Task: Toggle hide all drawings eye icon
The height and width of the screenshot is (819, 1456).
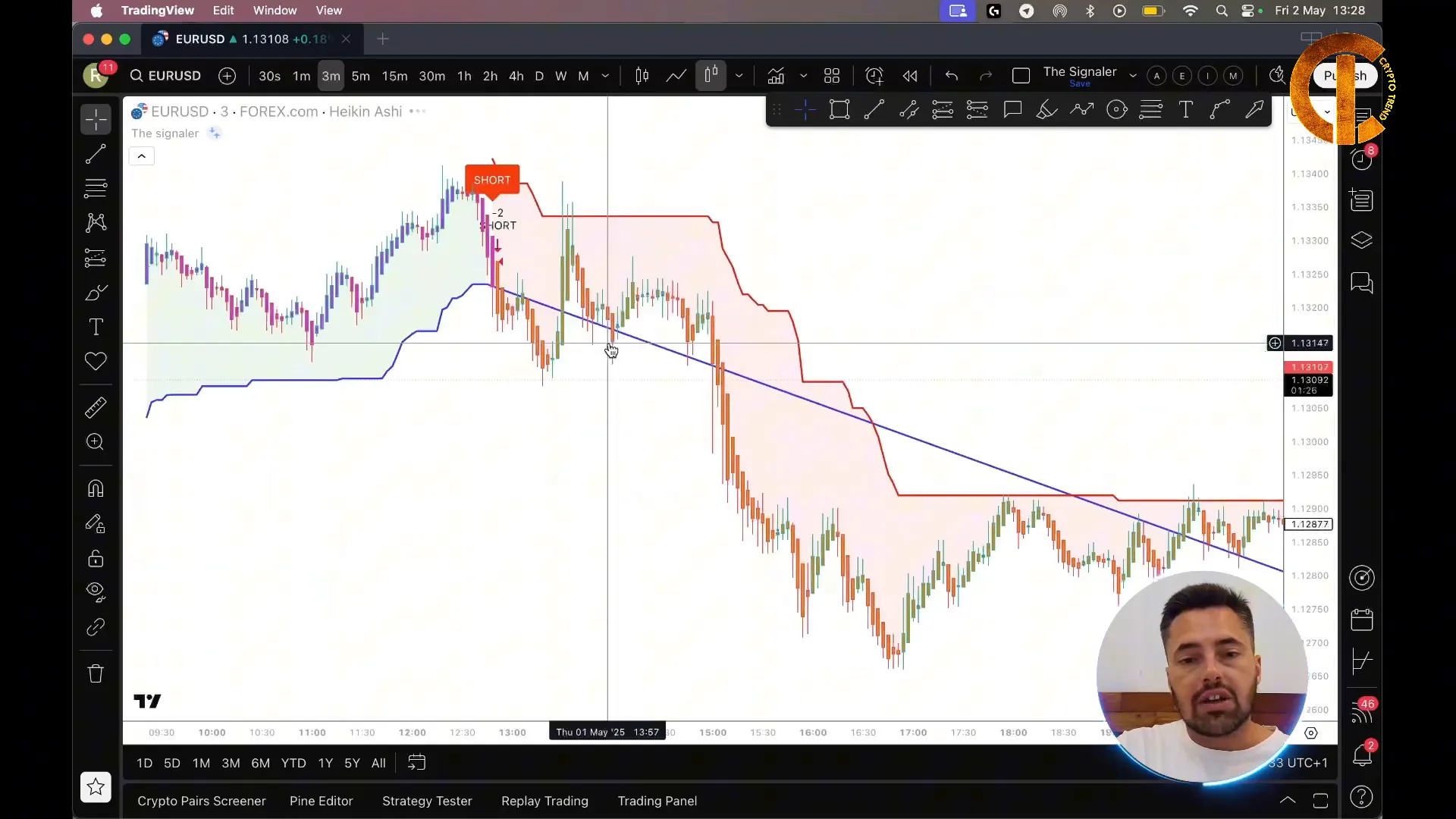Action: click(96, 592)
